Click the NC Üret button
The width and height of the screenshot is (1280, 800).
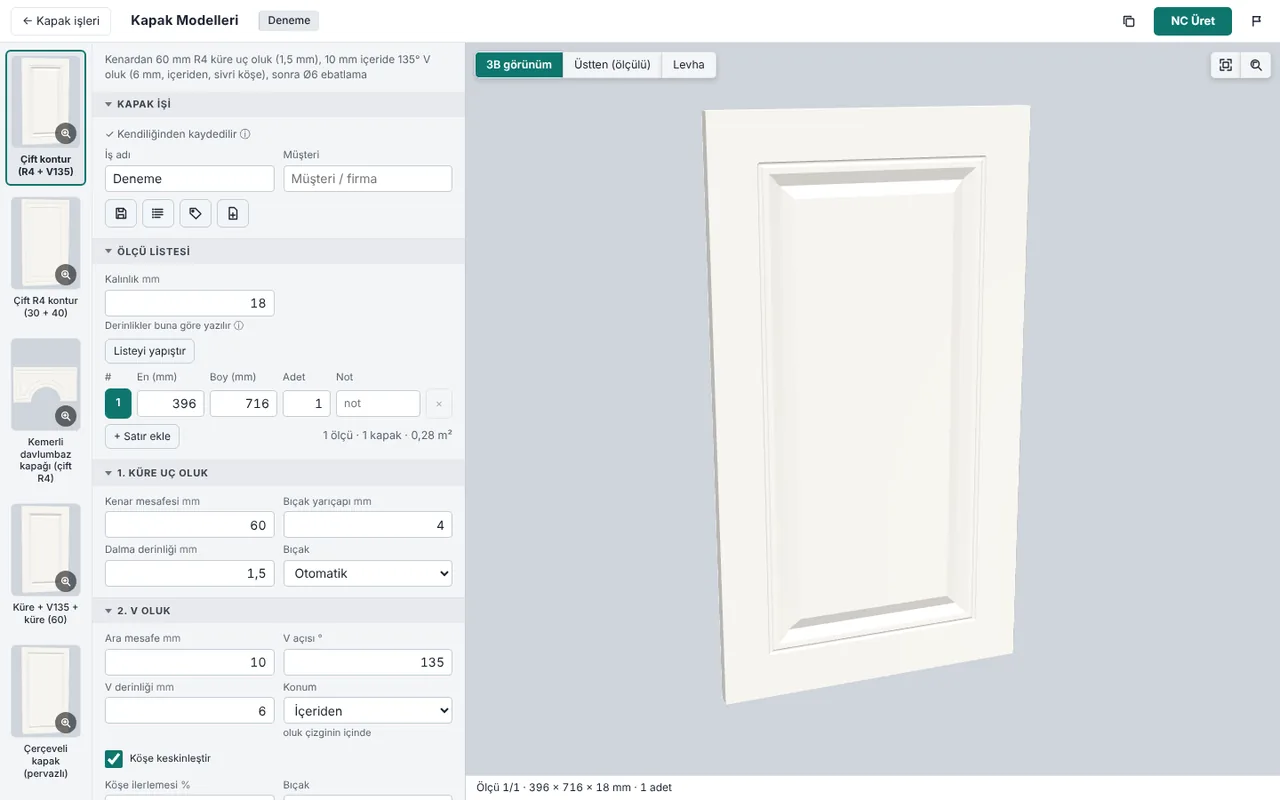point(1193,21)
